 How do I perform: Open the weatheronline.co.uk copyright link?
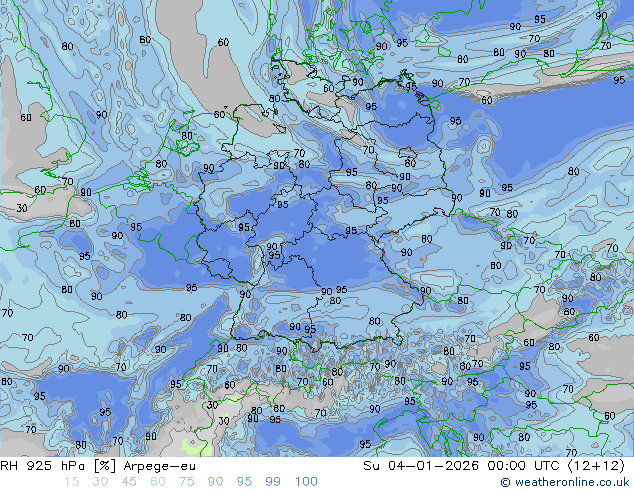565,482
